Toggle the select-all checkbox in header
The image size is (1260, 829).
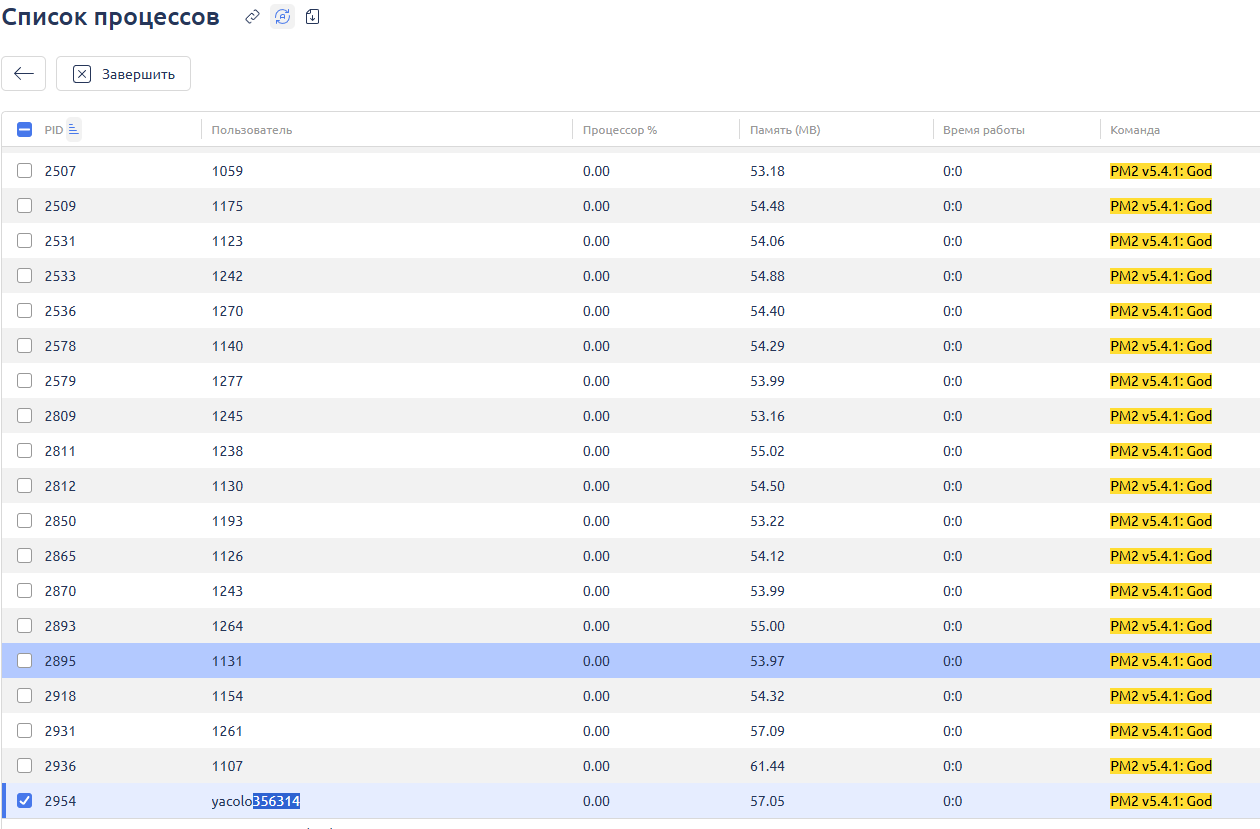pos(25,130)
